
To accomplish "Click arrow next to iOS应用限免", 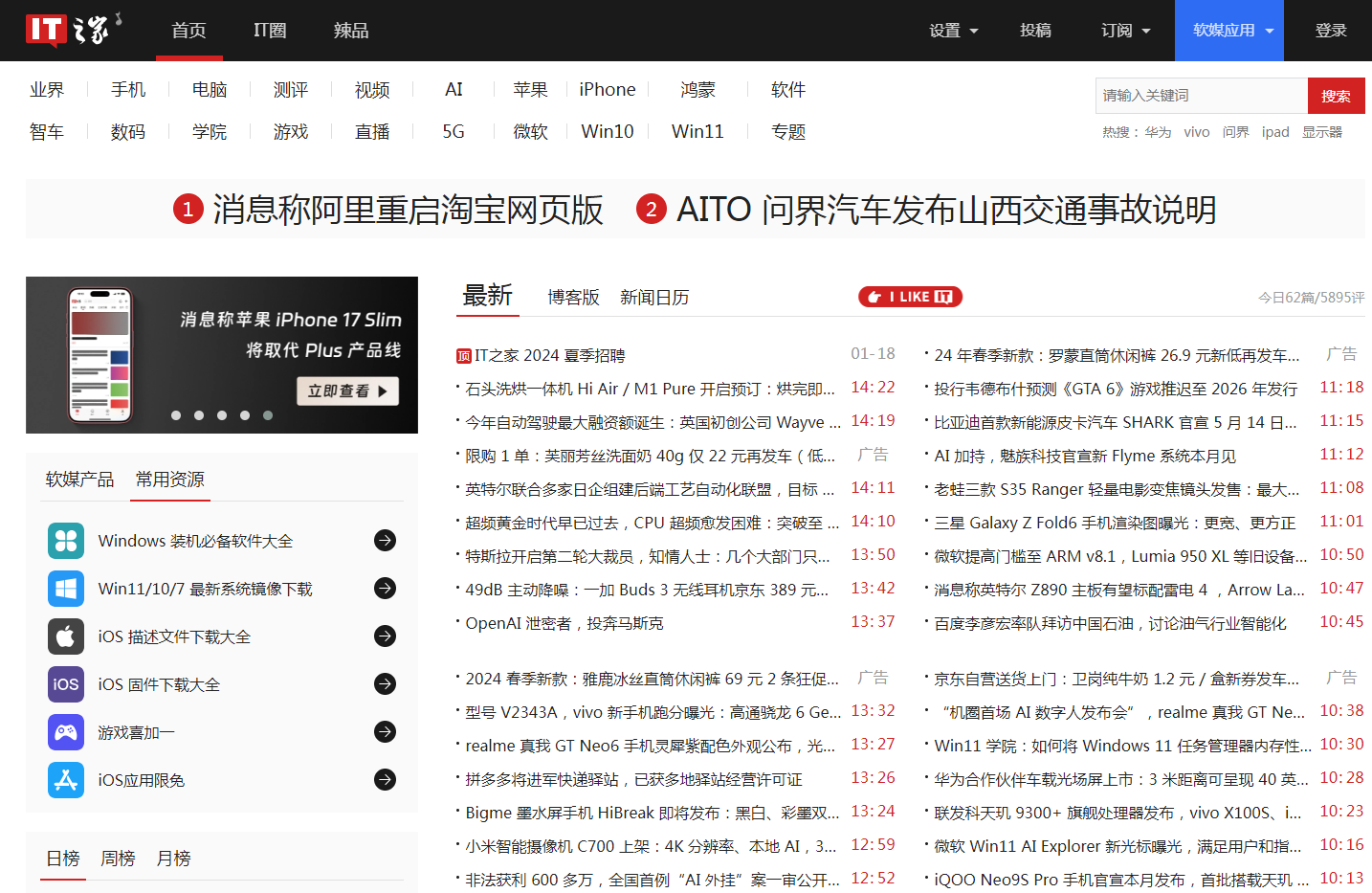I will click(x=386, y=779).
